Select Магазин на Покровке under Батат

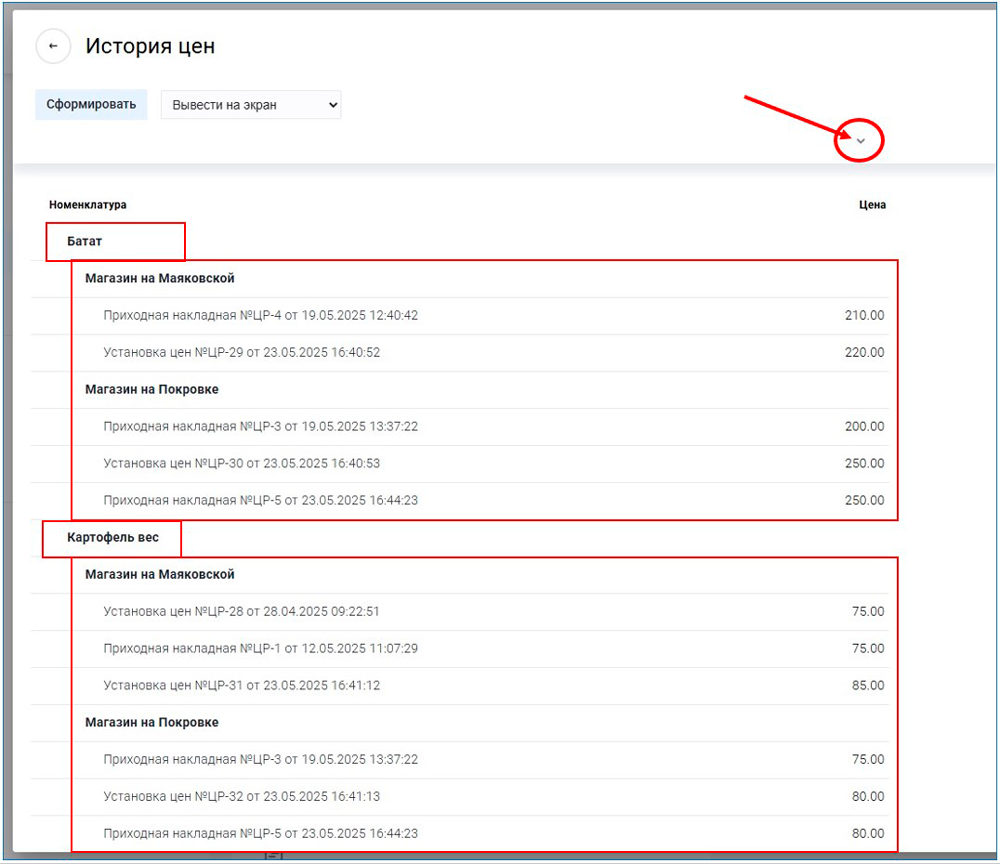click(151, 390)
